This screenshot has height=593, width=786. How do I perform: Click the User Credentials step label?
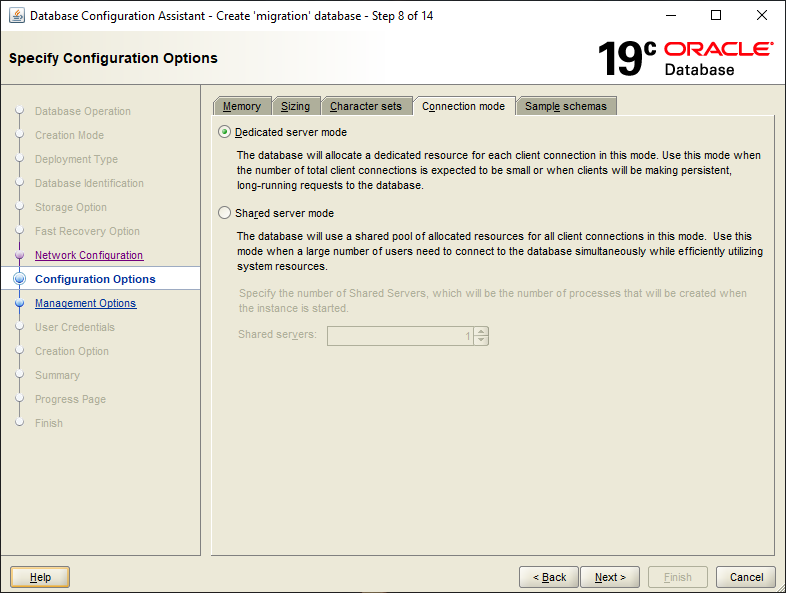pos(75,327)
